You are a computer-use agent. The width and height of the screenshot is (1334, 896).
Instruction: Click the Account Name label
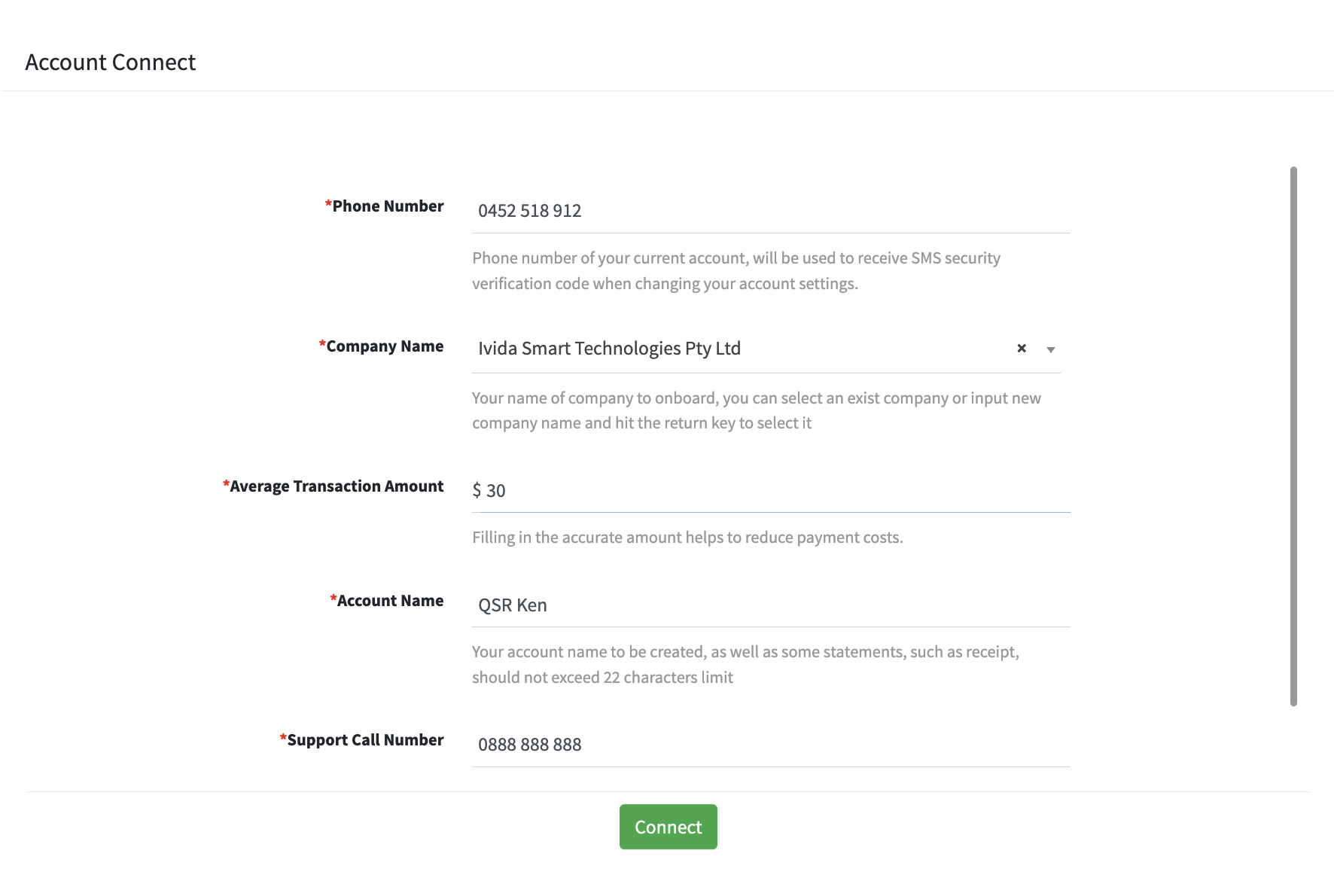pos(389,601)
